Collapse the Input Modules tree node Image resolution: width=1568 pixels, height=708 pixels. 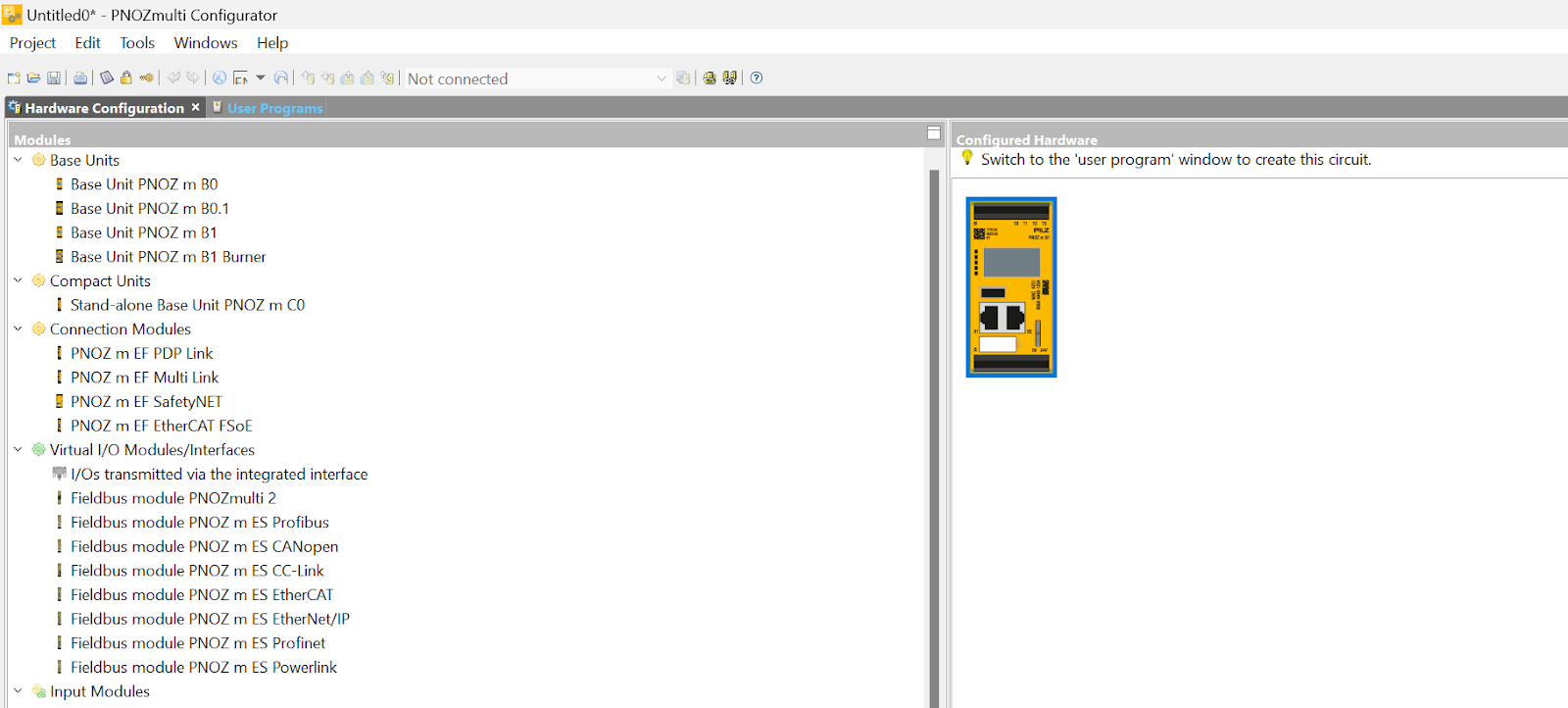(18, 691)
